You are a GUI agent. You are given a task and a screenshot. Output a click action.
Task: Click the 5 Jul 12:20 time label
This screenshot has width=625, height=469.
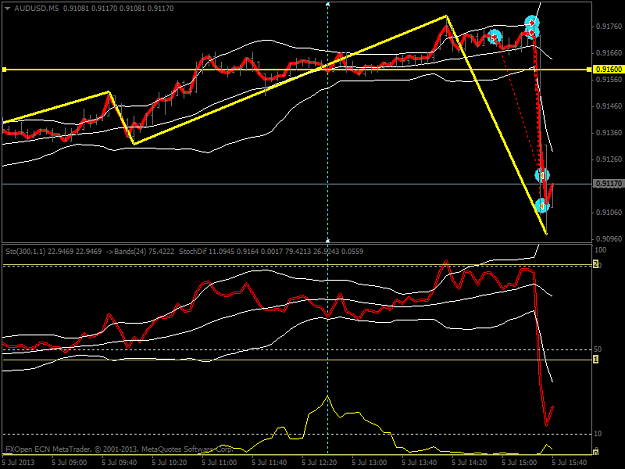click(319, 462)
